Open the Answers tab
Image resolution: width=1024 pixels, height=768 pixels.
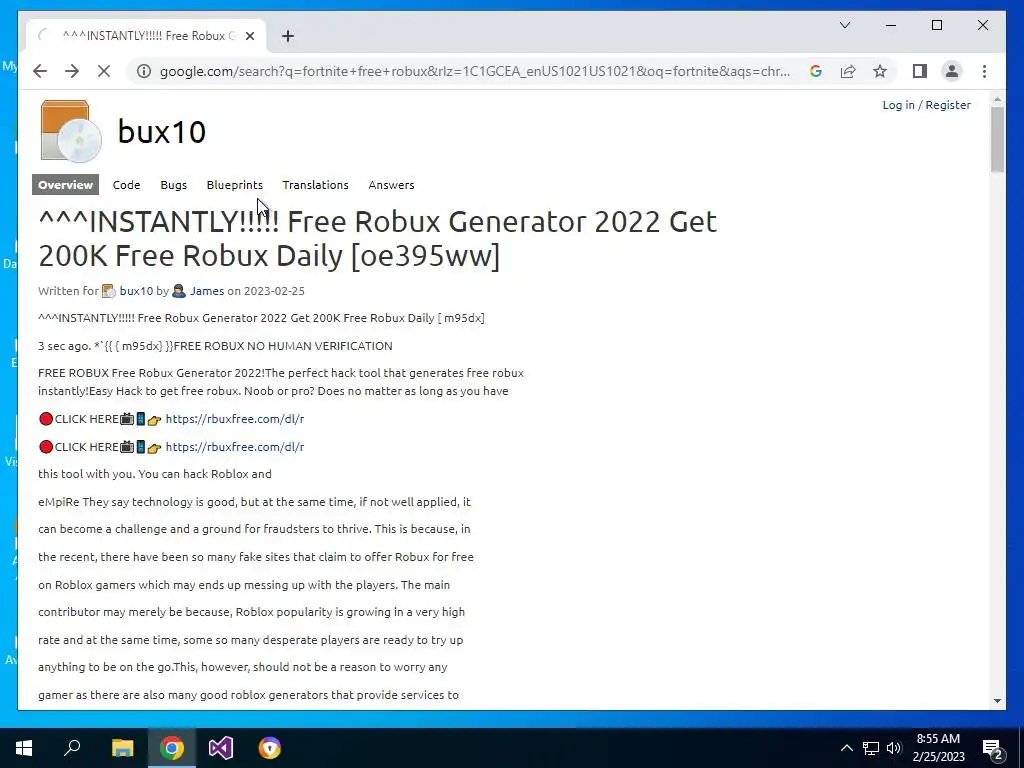pyautogui.click(x=391, y=185)
